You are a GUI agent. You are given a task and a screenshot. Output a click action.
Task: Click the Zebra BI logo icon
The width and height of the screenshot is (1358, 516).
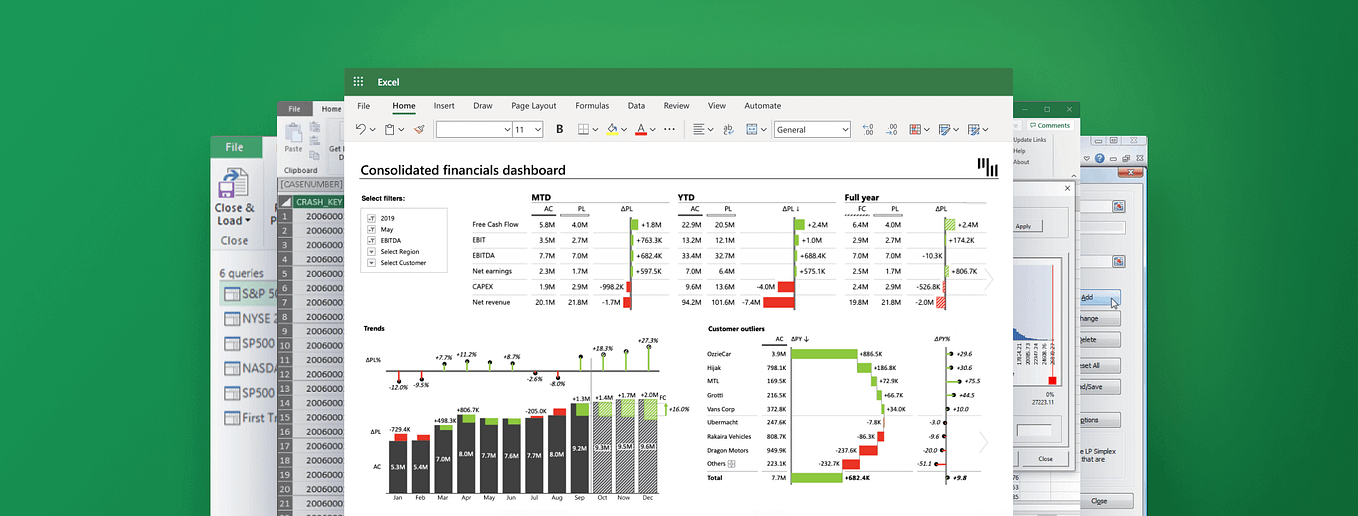click(987, 167)
